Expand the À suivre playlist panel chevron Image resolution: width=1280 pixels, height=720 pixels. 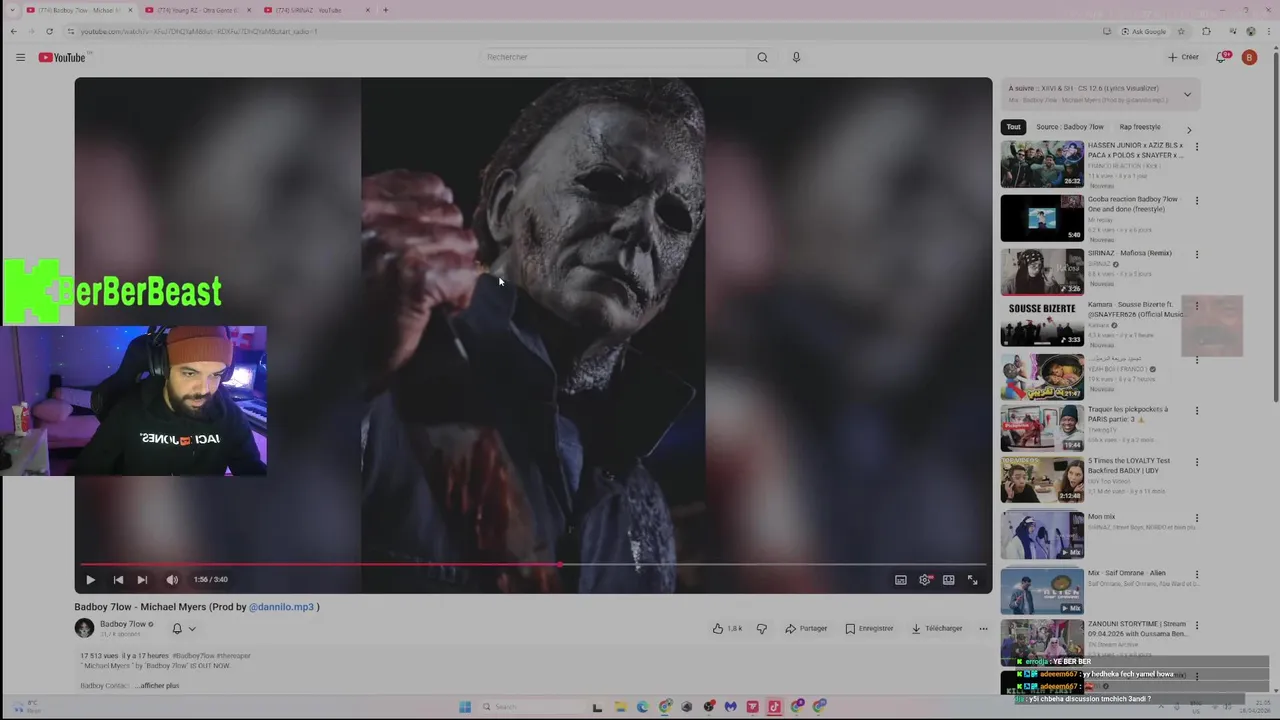tap(1187, 94)
